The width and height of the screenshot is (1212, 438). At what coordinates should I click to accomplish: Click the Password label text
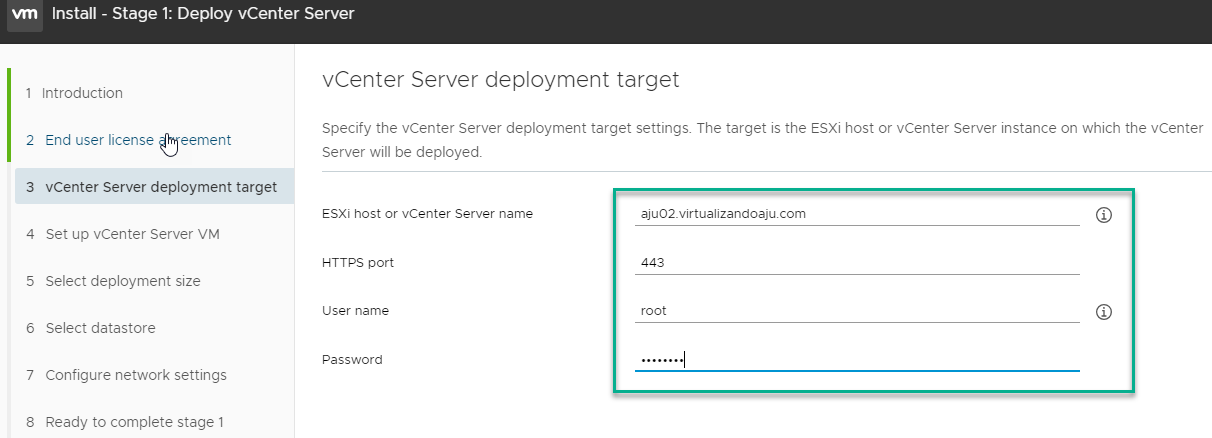coord(352,360)
